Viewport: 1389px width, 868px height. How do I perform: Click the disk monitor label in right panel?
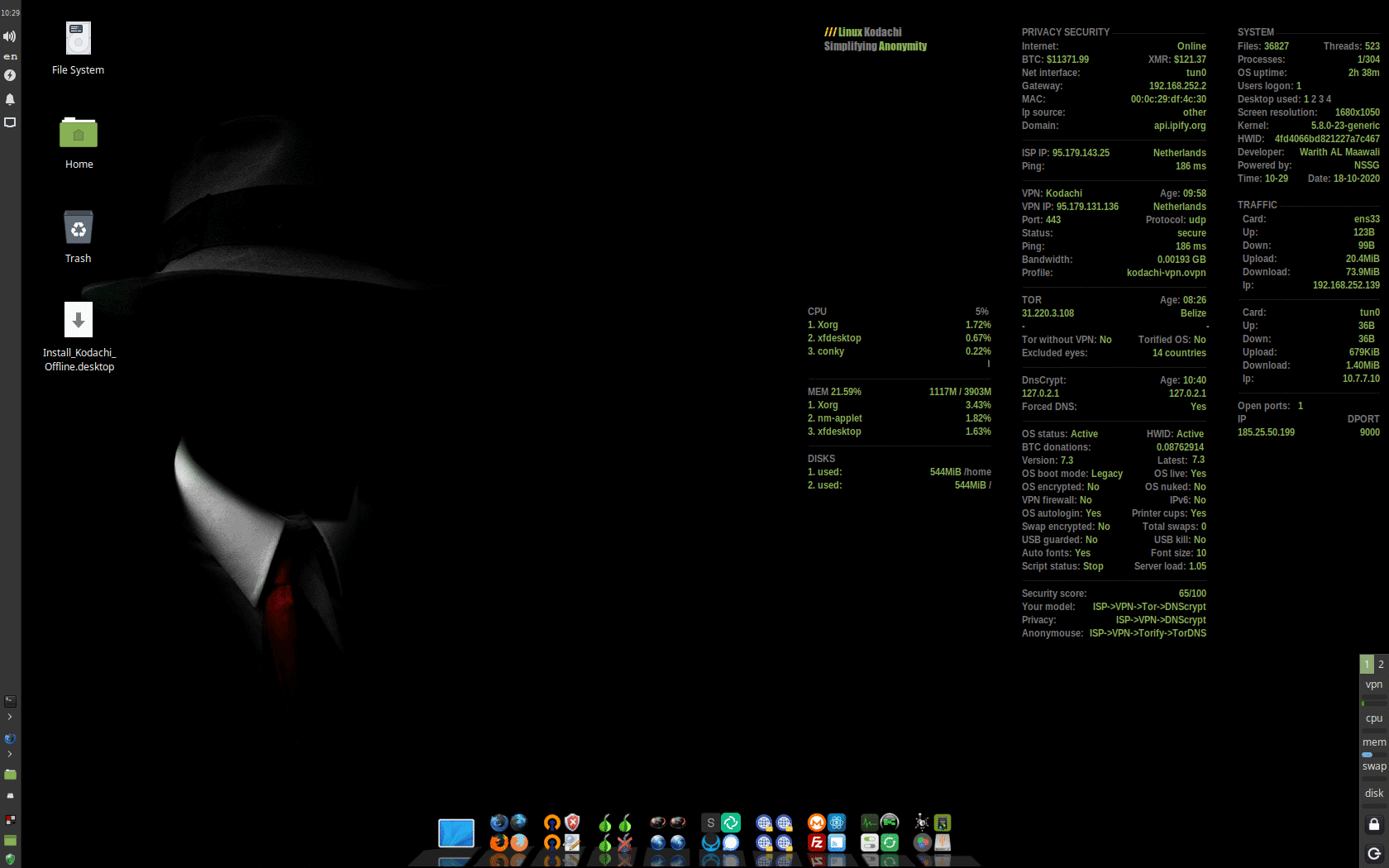(1374, 793)
